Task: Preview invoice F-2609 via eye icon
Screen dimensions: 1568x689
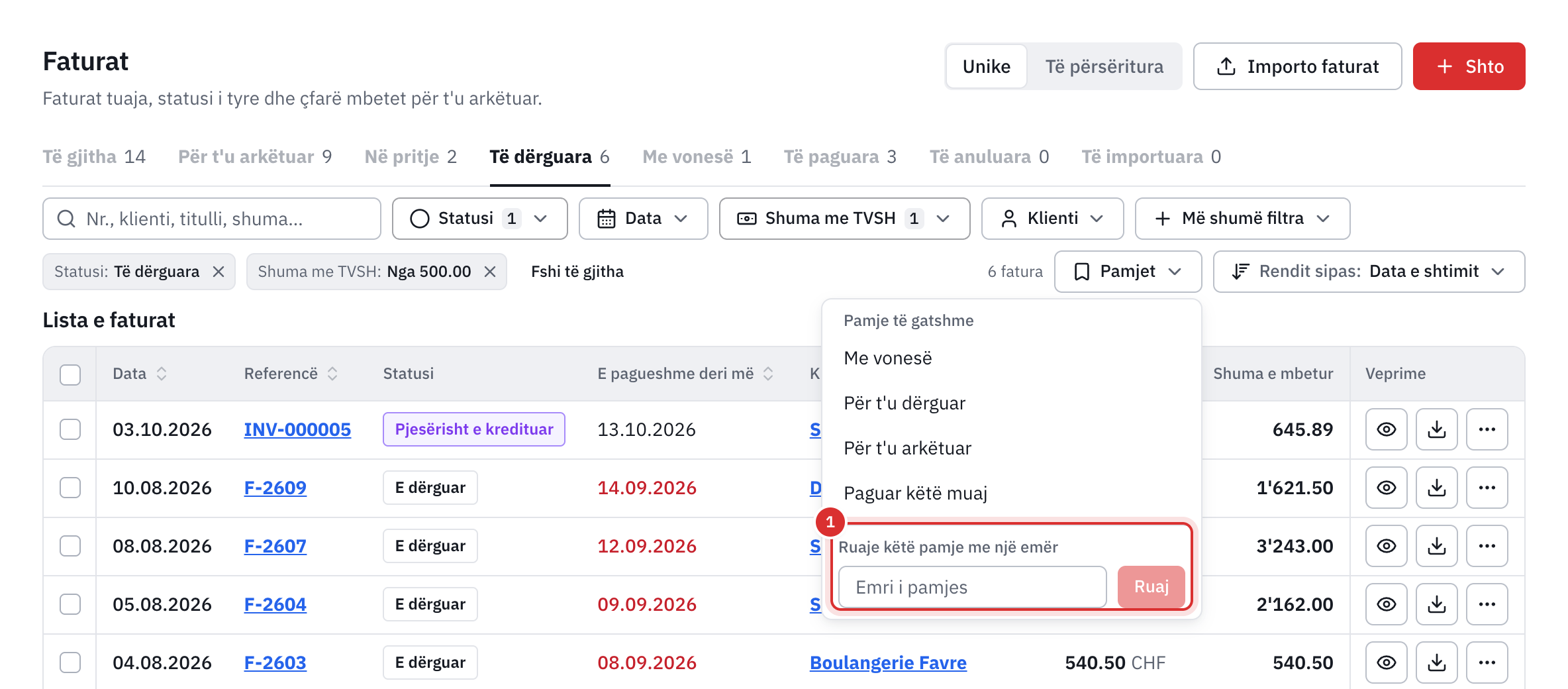Action: [1386, 488]
